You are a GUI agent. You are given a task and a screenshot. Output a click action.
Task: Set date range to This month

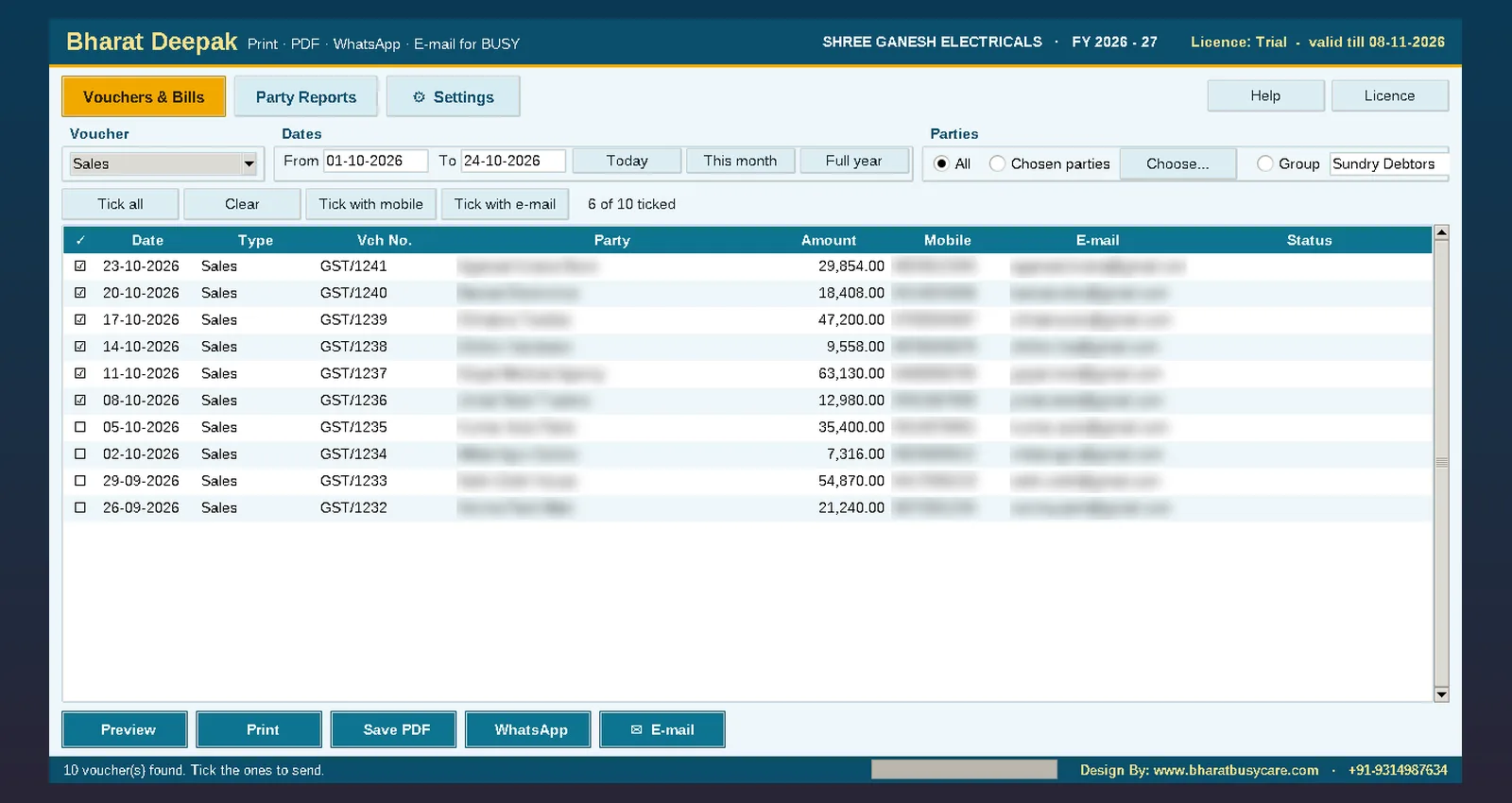(x=740, y=161)
